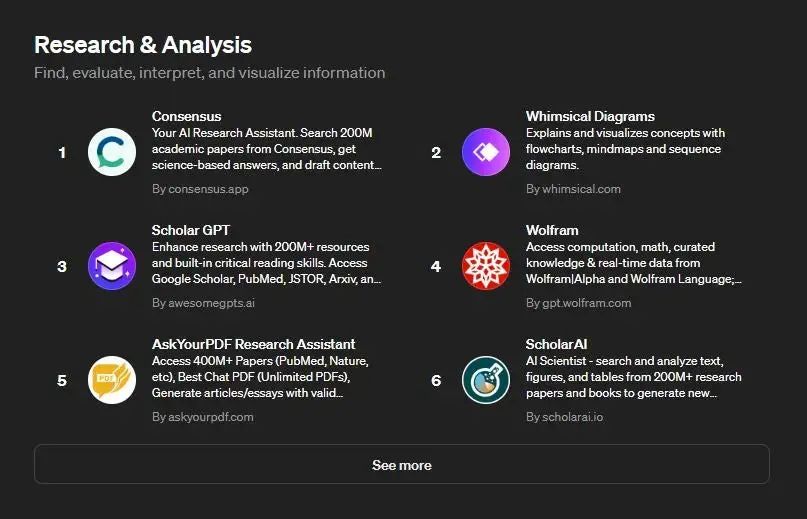Open the AskYourPDF yellow PDF icon
807x519 pixels.
click(x=112, y=380)
